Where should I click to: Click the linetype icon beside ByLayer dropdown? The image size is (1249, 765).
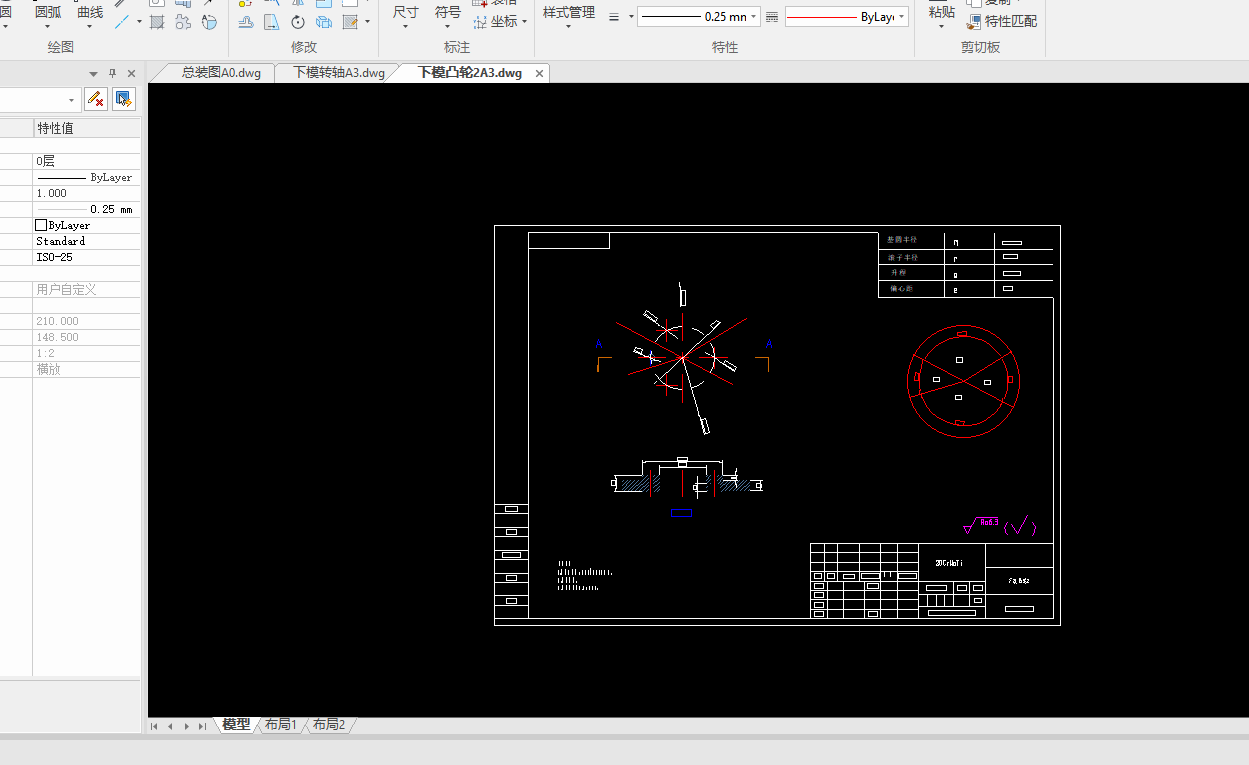771,17
